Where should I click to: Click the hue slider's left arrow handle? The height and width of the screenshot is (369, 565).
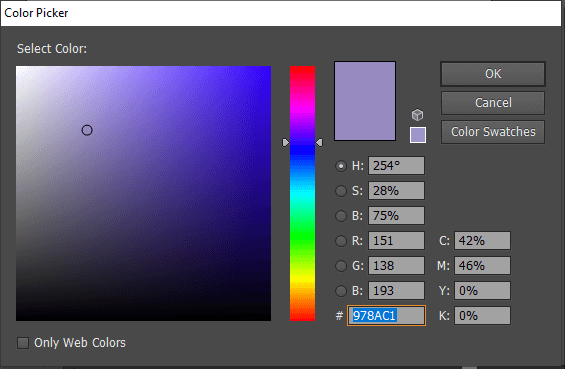coord(285,143)
